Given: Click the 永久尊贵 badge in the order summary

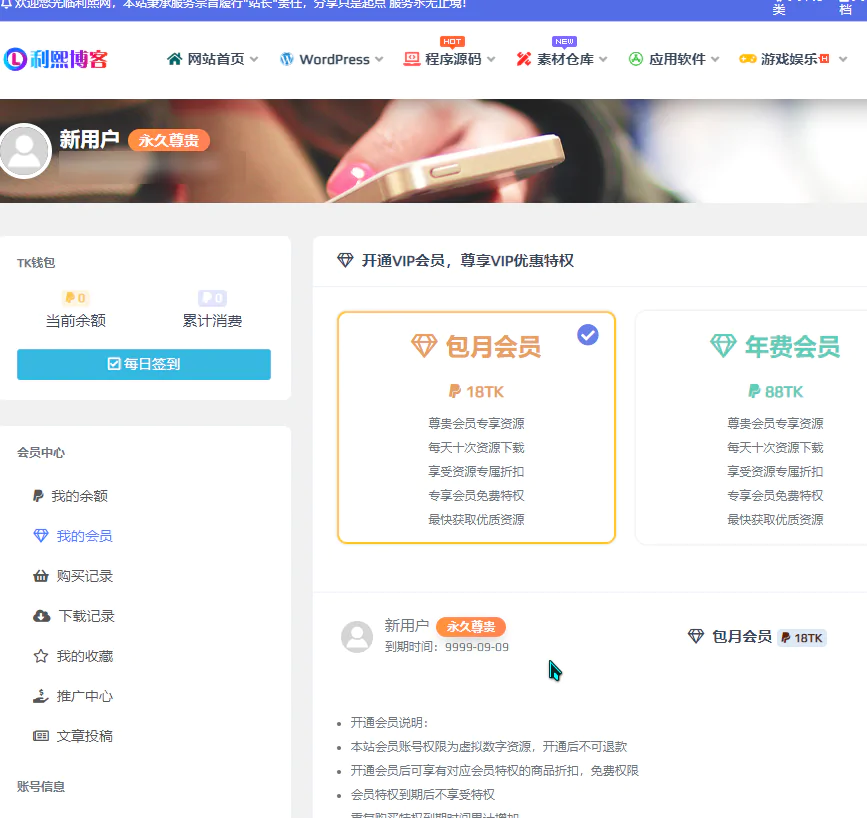Looking at the screenshot, I should click(471, 627).
